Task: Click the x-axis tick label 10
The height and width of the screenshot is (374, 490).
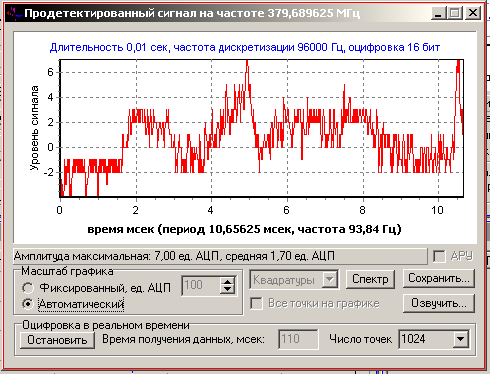Action: coord(437,210)
